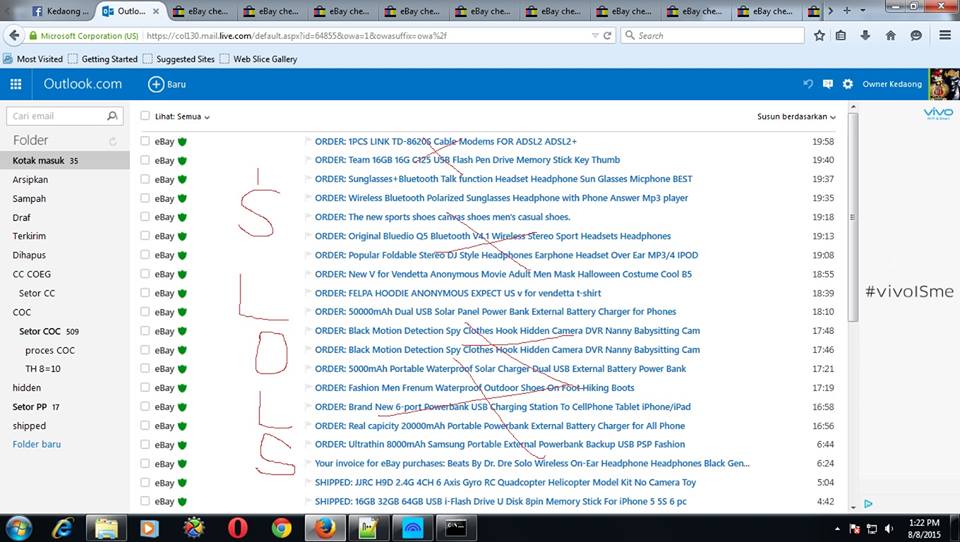Open the Outlook app launcher grid

click(16, 84)
